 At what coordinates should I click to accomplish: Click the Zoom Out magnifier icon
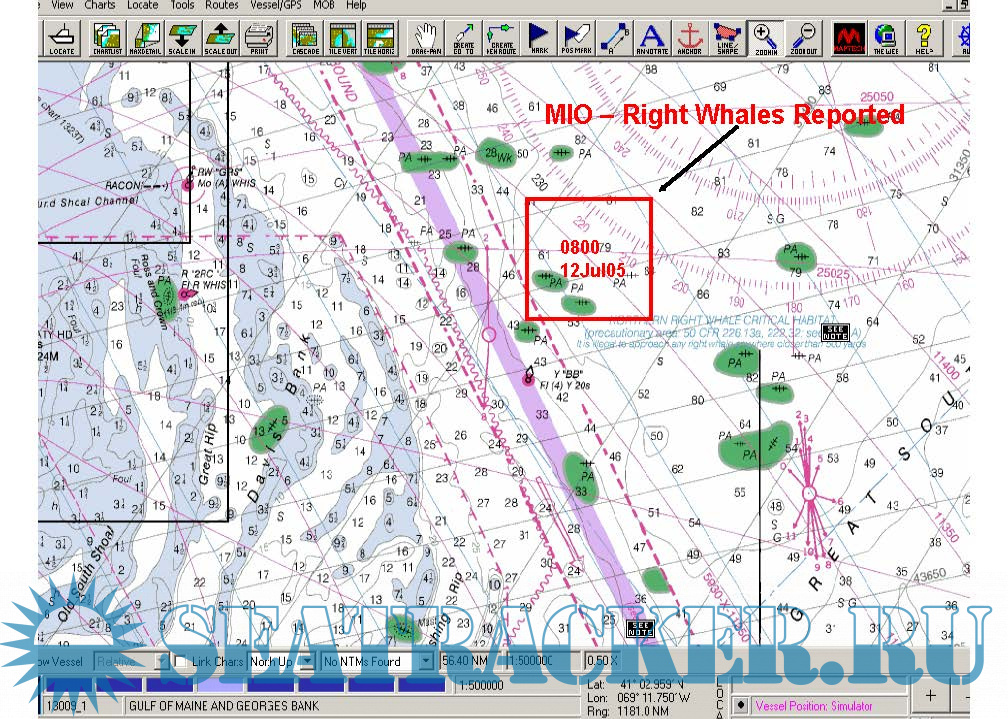coord(803,37)
